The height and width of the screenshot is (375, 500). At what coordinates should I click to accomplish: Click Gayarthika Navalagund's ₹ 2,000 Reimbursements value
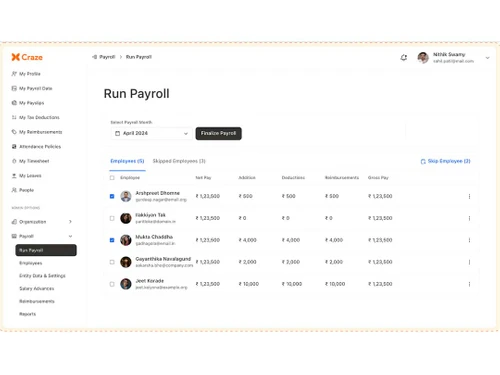[x=334, y=262]
